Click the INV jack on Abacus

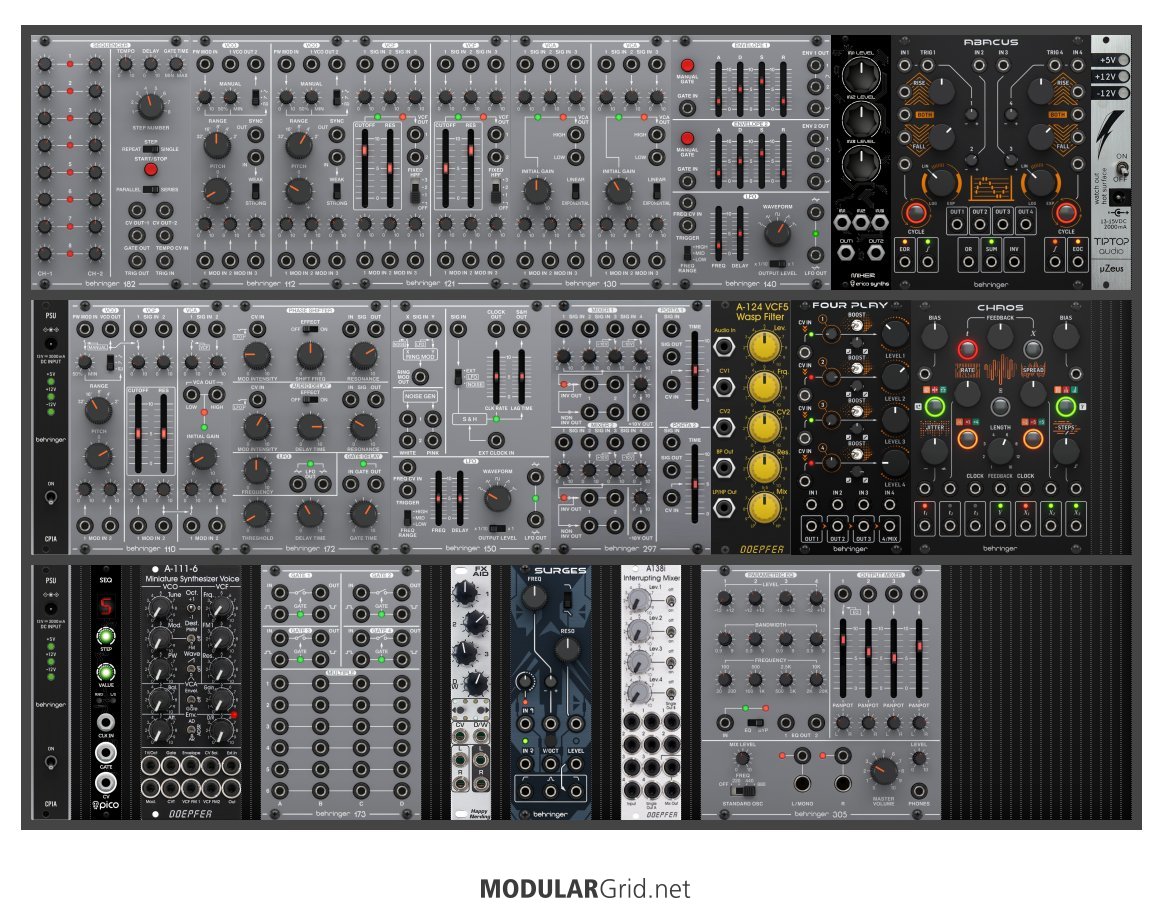tap(1014, 262)
